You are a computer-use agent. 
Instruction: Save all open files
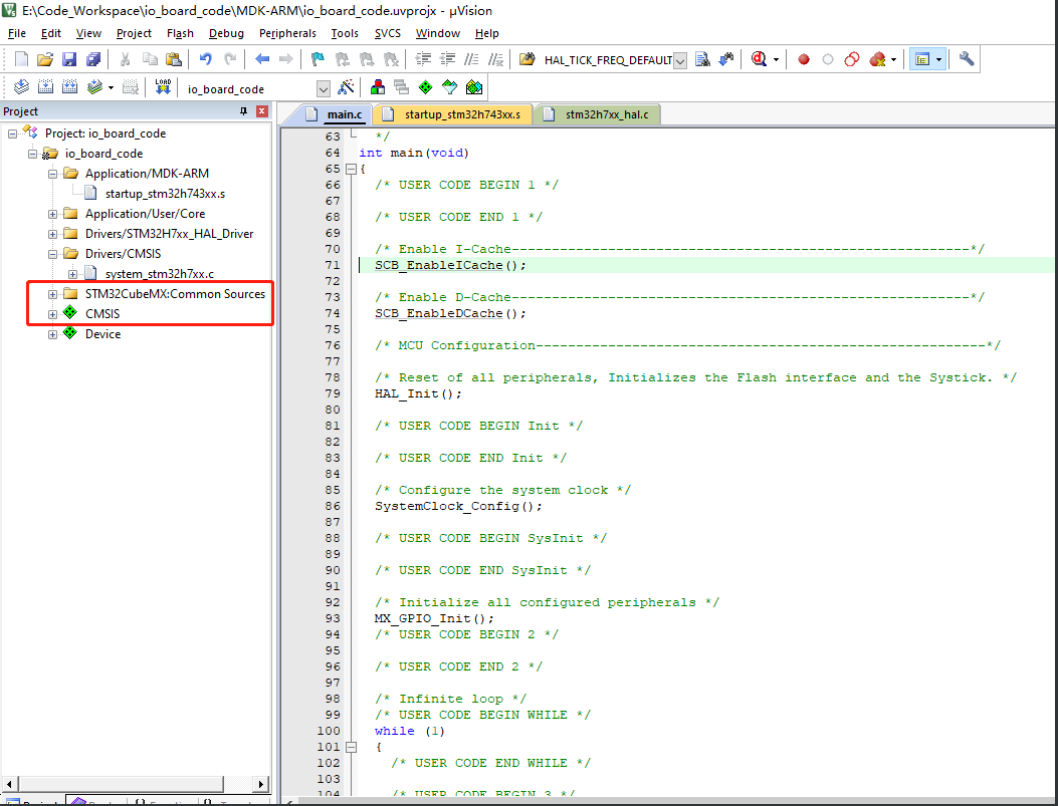point(92,60)
